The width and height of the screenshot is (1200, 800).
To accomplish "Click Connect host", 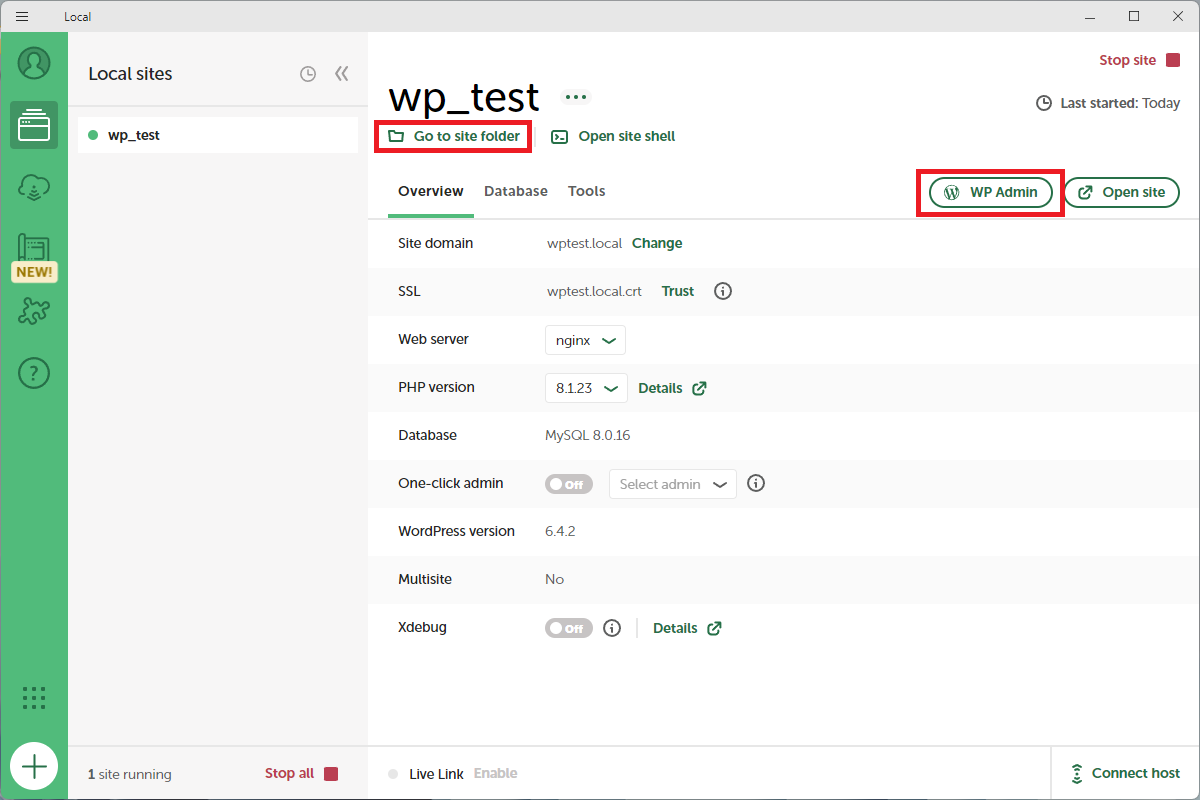I will coord(1125,773).
